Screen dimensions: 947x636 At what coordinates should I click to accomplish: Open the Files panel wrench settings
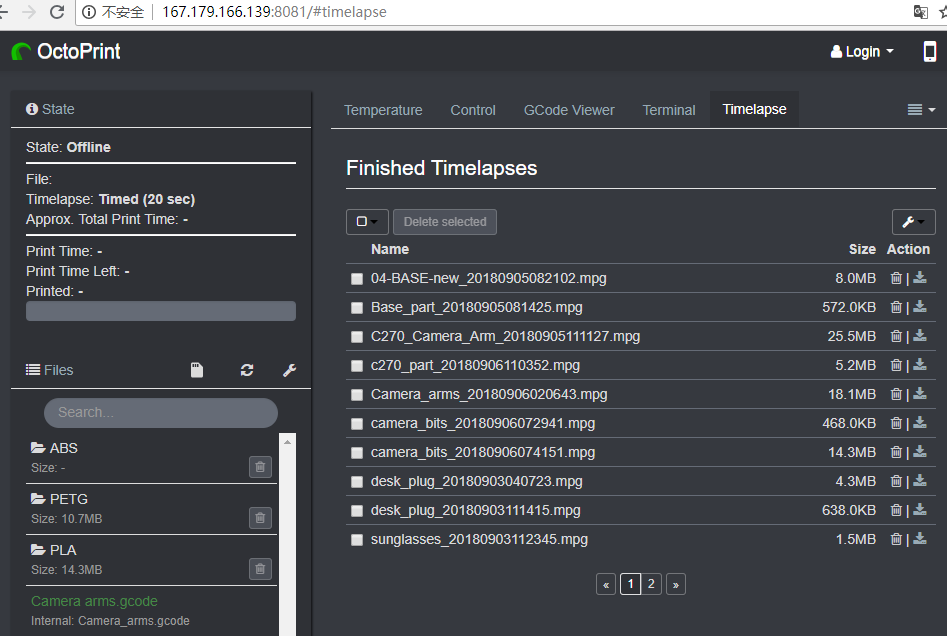289,370
